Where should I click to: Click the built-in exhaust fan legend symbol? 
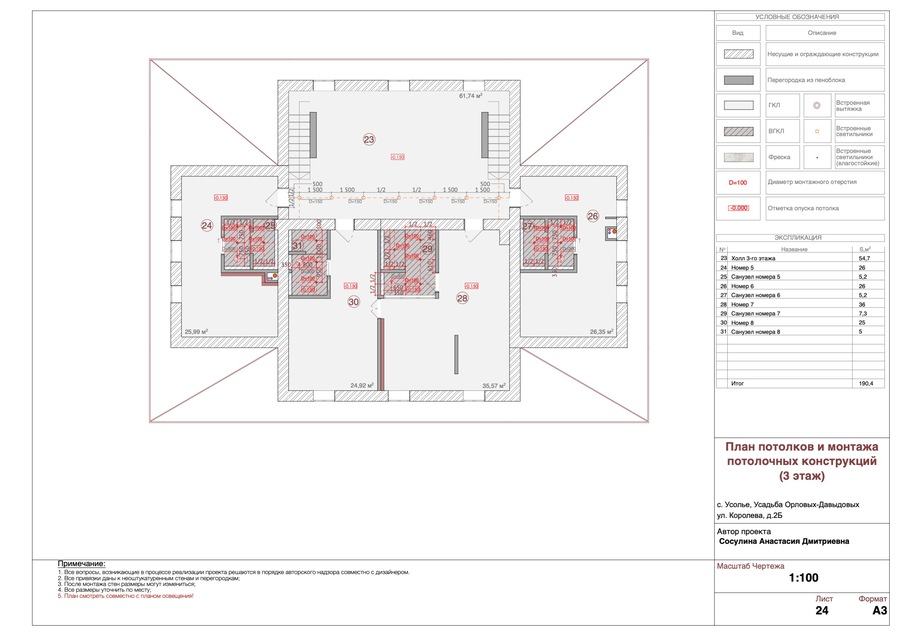(817, 106)
